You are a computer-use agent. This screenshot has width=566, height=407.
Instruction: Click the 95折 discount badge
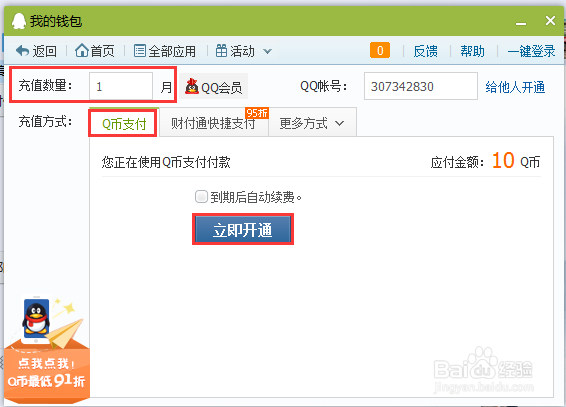pos(257,113)
